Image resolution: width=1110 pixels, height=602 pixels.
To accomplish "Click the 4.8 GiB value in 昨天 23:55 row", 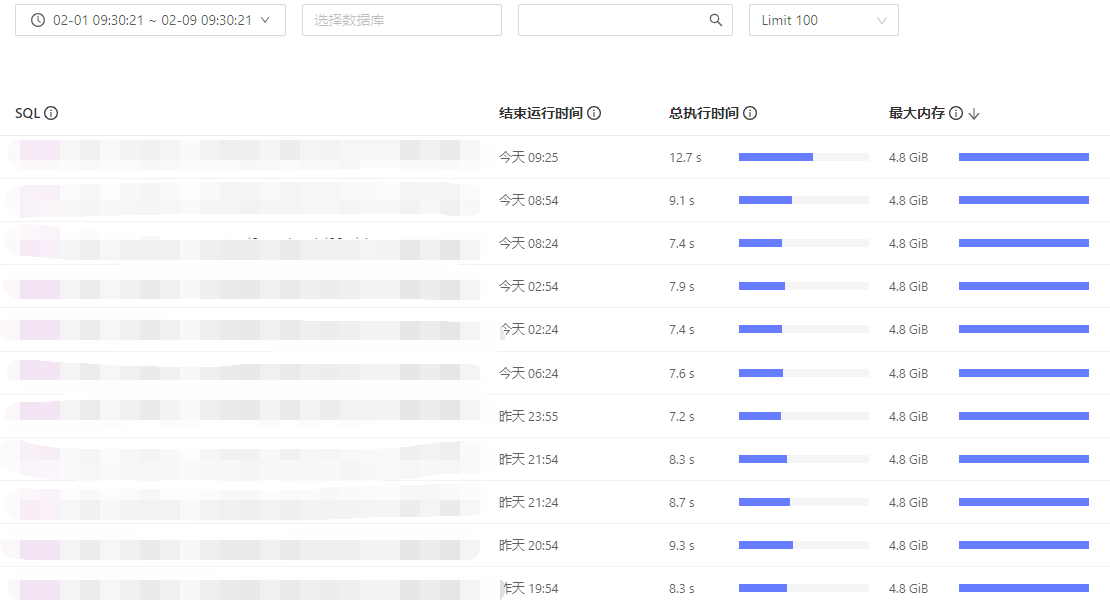I will coord(908,416).
